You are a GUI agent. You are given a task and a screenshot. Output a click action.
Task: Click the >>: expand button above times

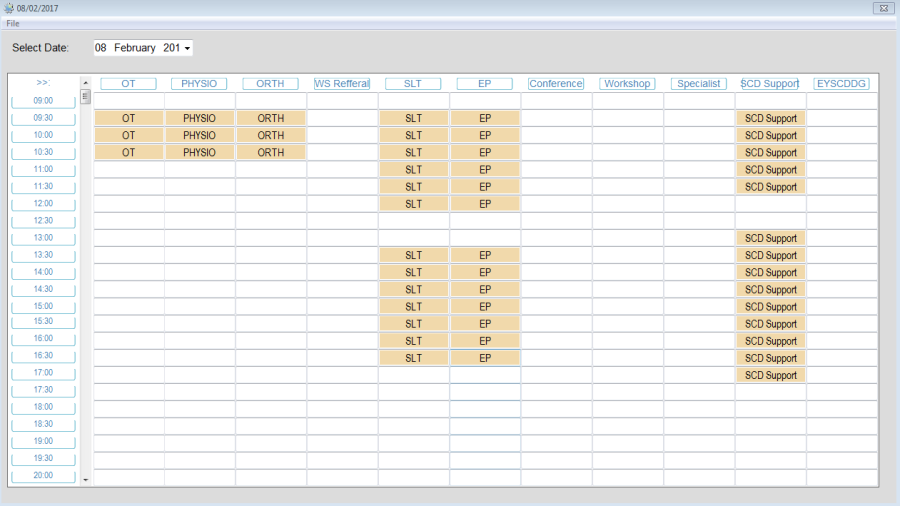pyautogui.click(x=43, y=83)
